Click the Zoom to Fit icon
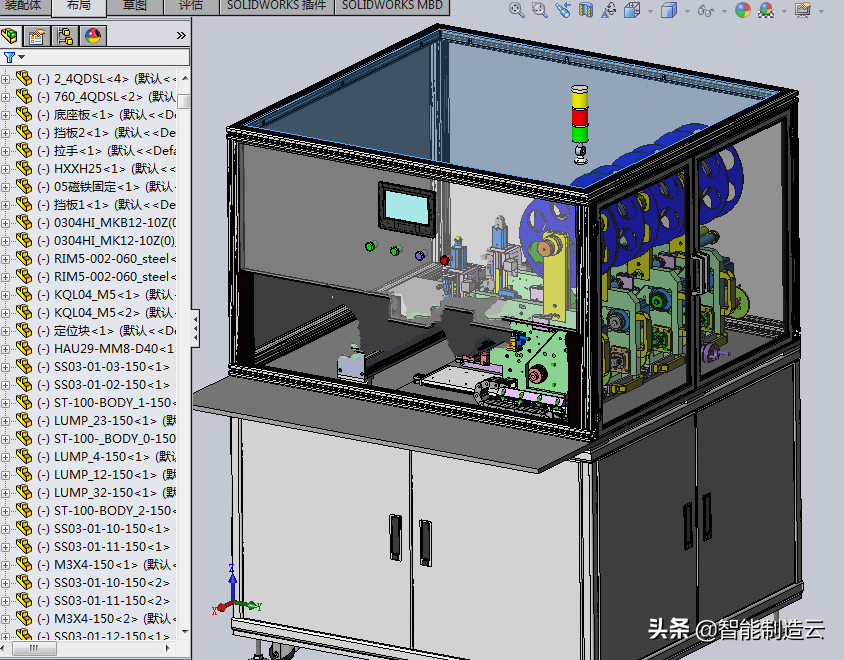 tap(517, 10)
